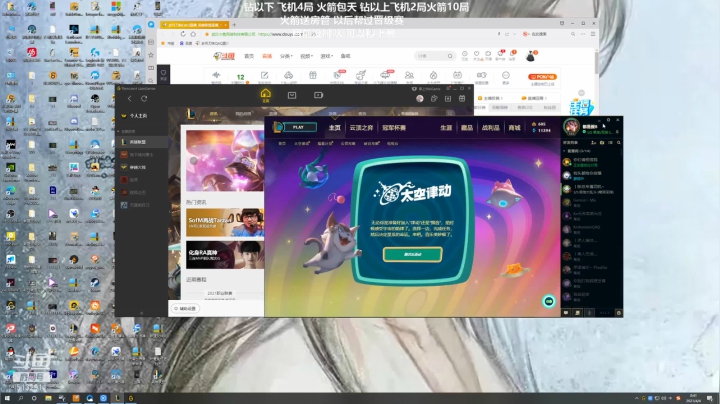Screen dimensions: 720x404
Task: Click the gift box icon in Douyu toolbar
Action: tap(313, 75)
